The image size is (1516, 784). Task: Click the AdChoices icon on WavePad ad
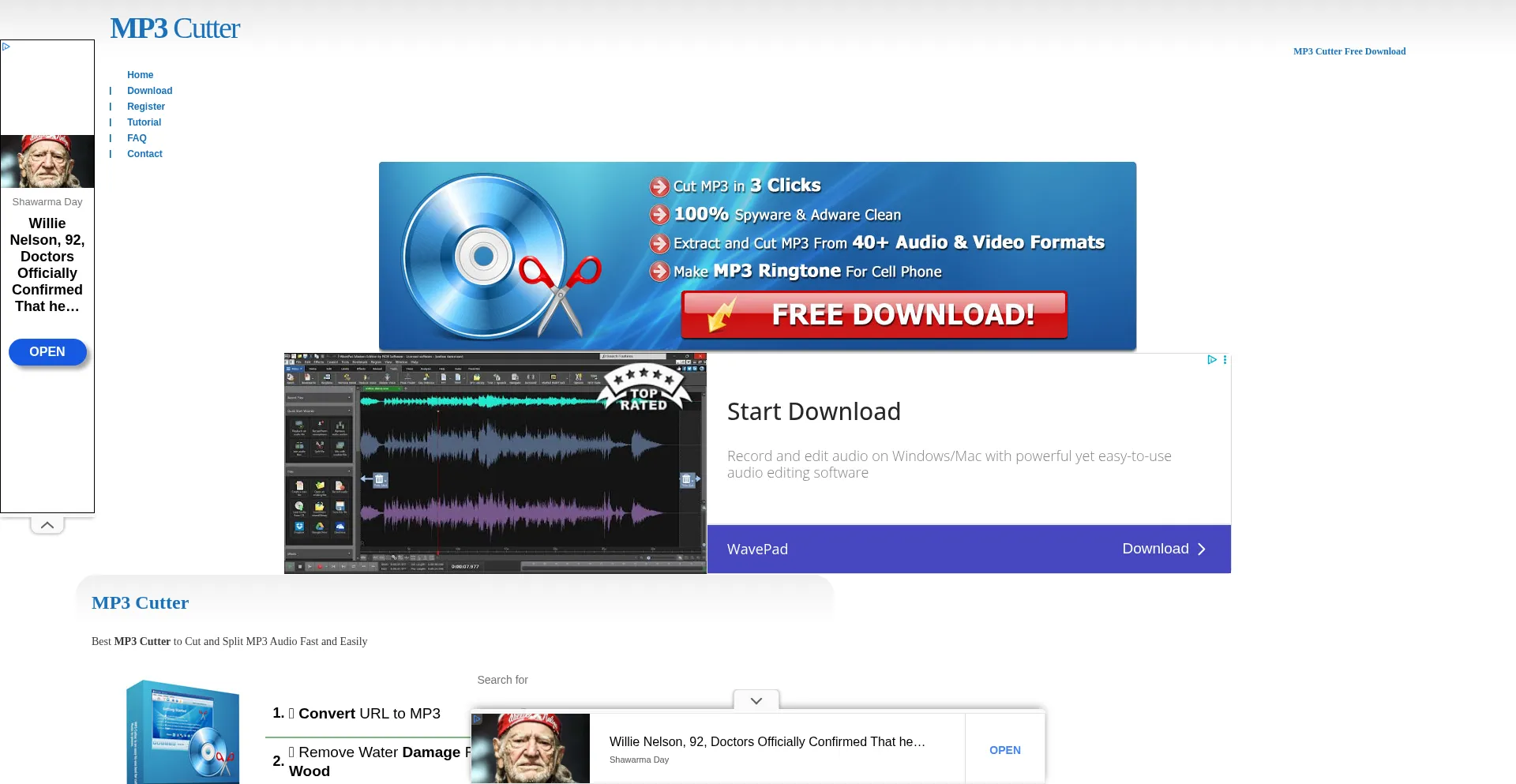pos(1211,359)
